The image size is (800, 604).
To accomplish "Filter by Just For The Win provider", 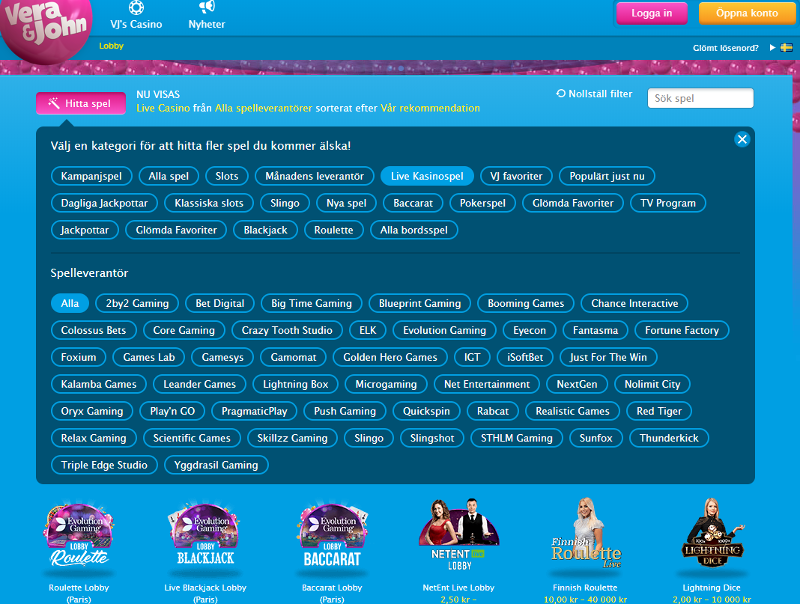I will point(608,357).
